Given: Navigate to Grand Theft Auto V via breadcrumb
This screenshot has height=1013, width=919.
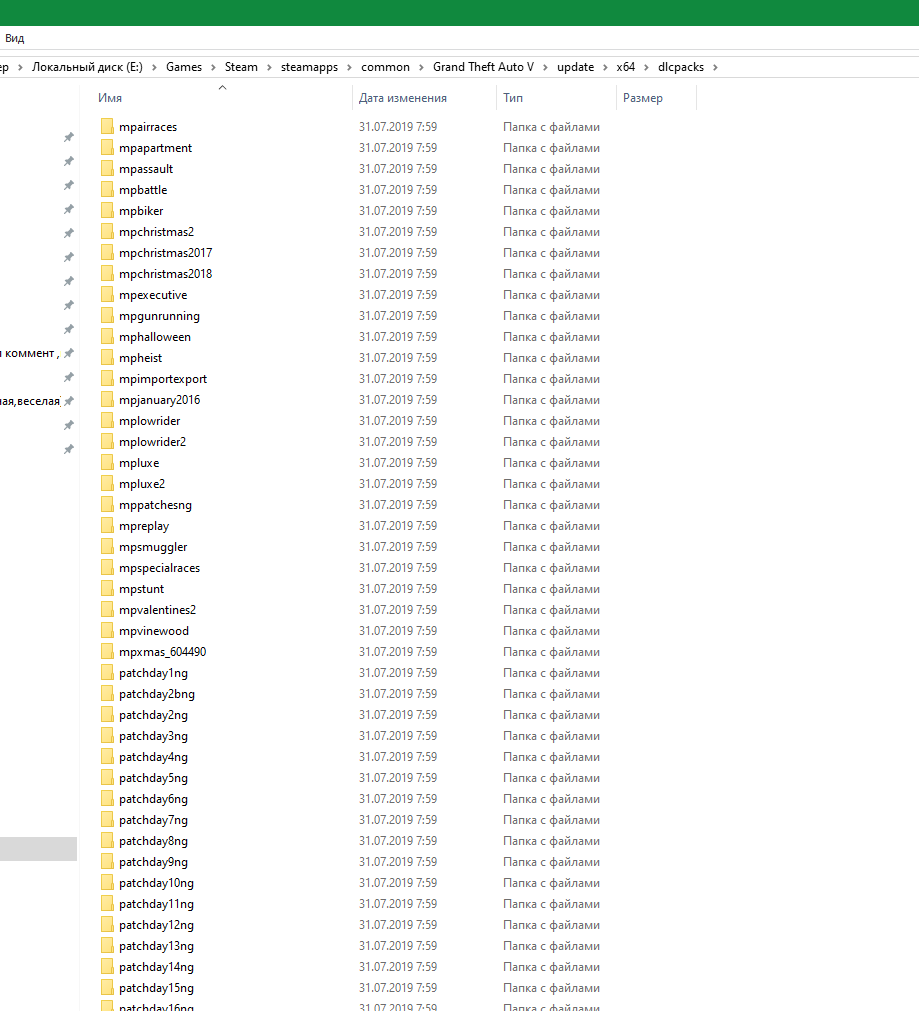Looking at the screenshot, I should (x=486, y=66).
